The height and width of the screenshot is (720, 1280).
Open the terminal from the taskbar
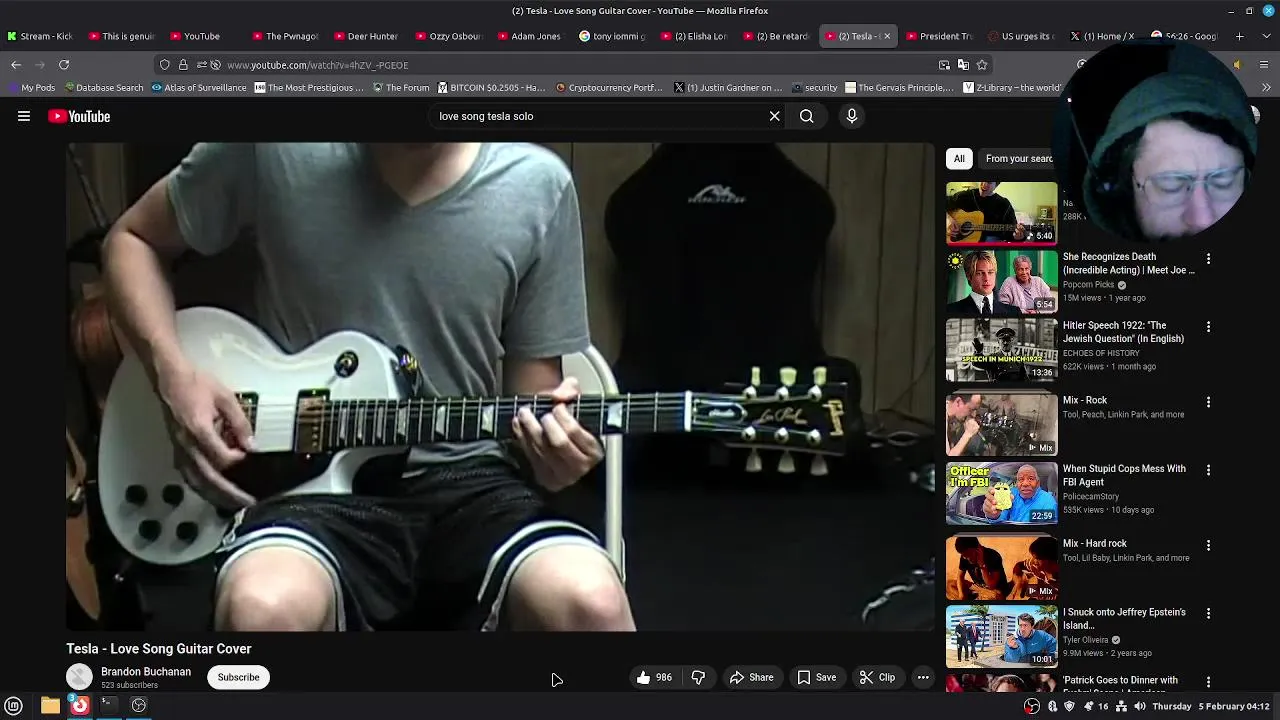[x=109, y=706]
